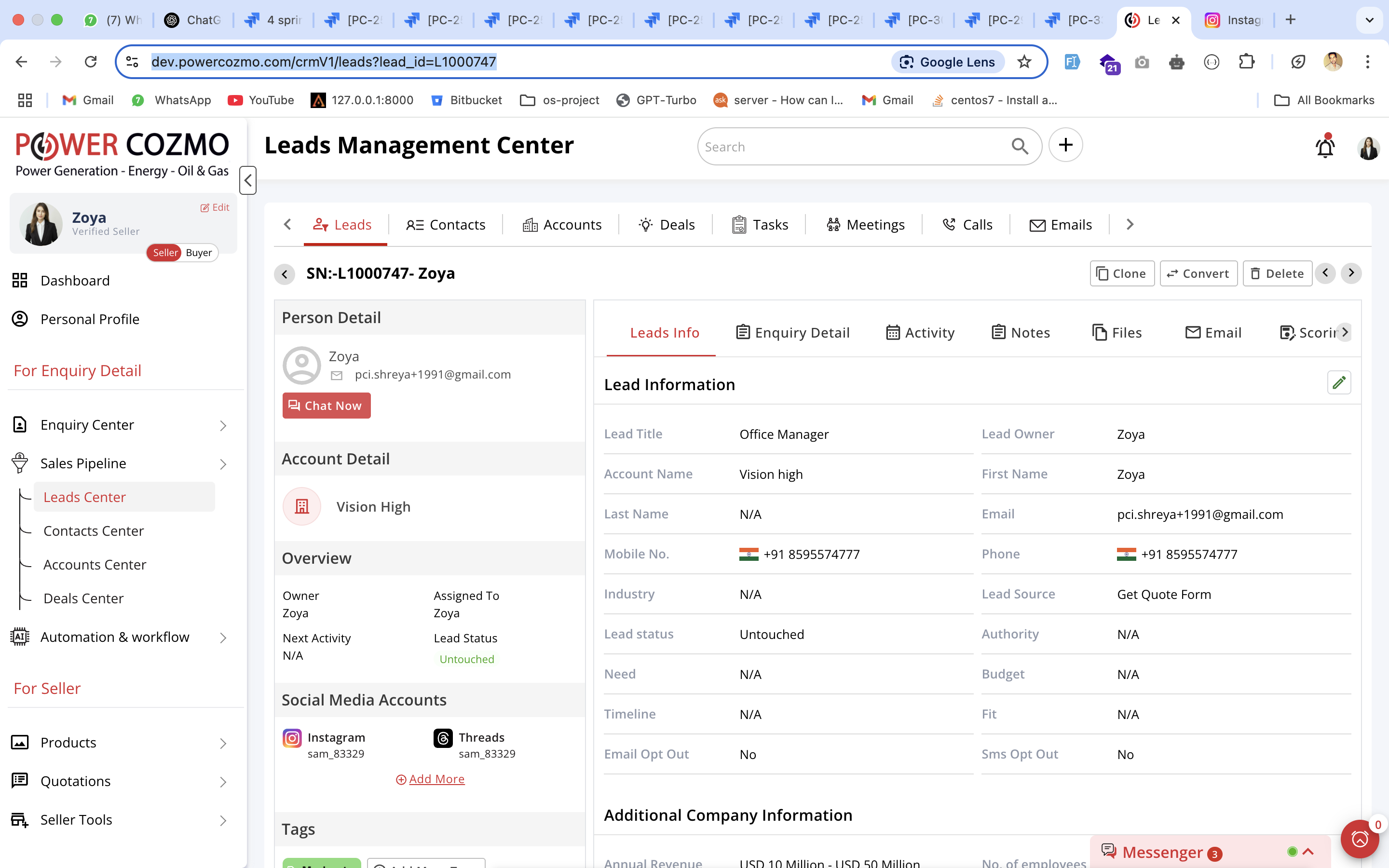Click the Threads social account icon

pos(443,738)
